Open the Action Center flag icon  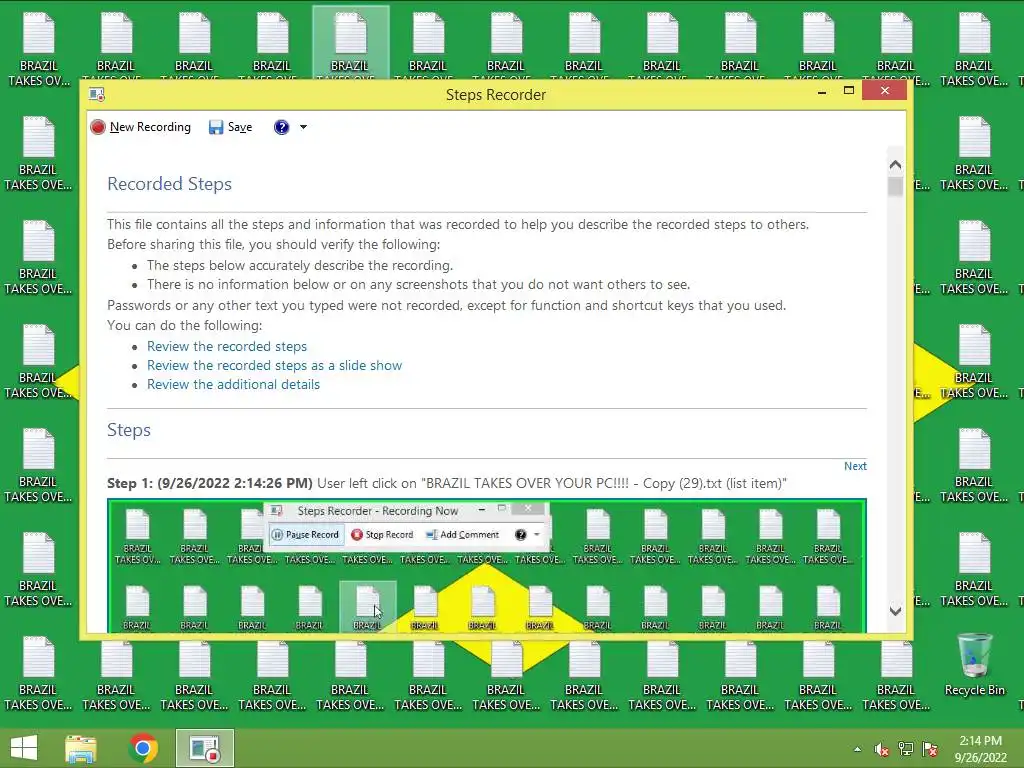tap(930, 749)
